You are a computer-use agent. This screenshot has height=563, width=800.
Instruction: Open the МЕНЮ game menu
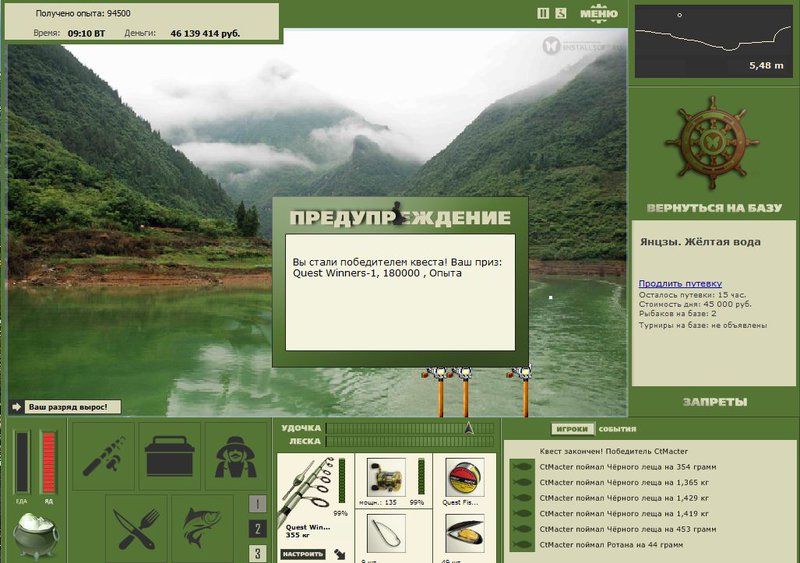click(x=598, y=14)
